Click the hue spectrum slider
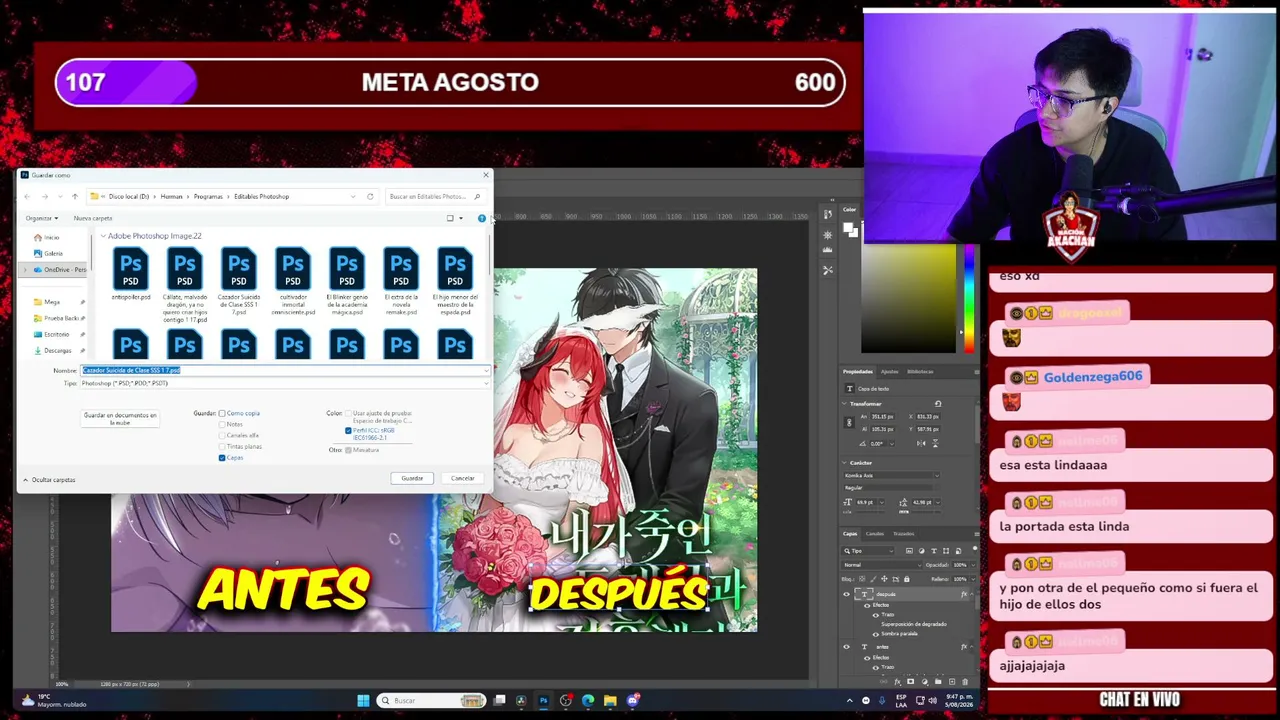The image size is (1280, 720). point(968,300)
